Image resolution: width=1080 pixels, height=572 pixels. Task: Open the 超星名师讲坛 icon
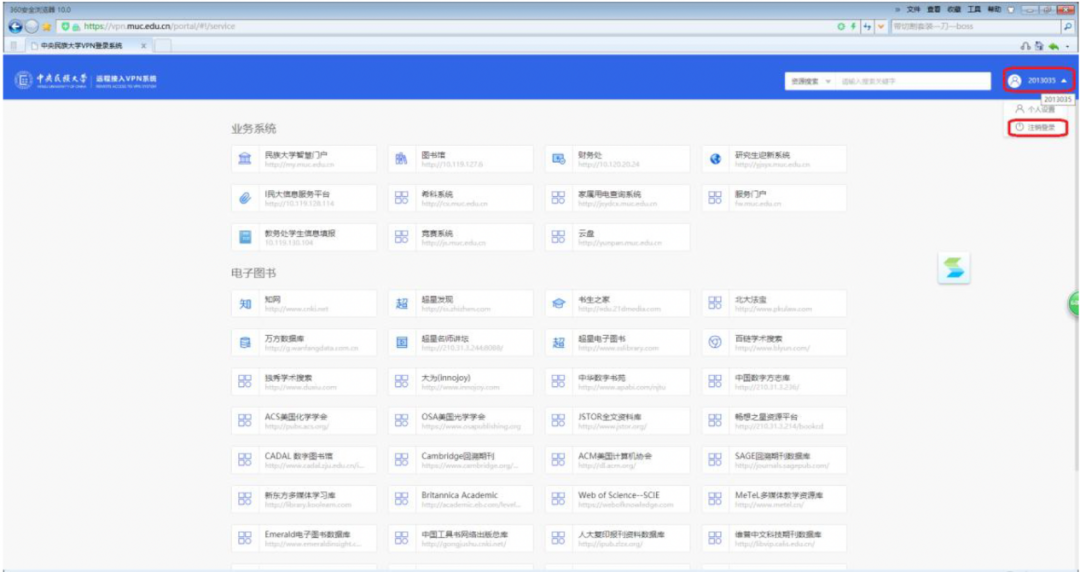tap(402, 343)
